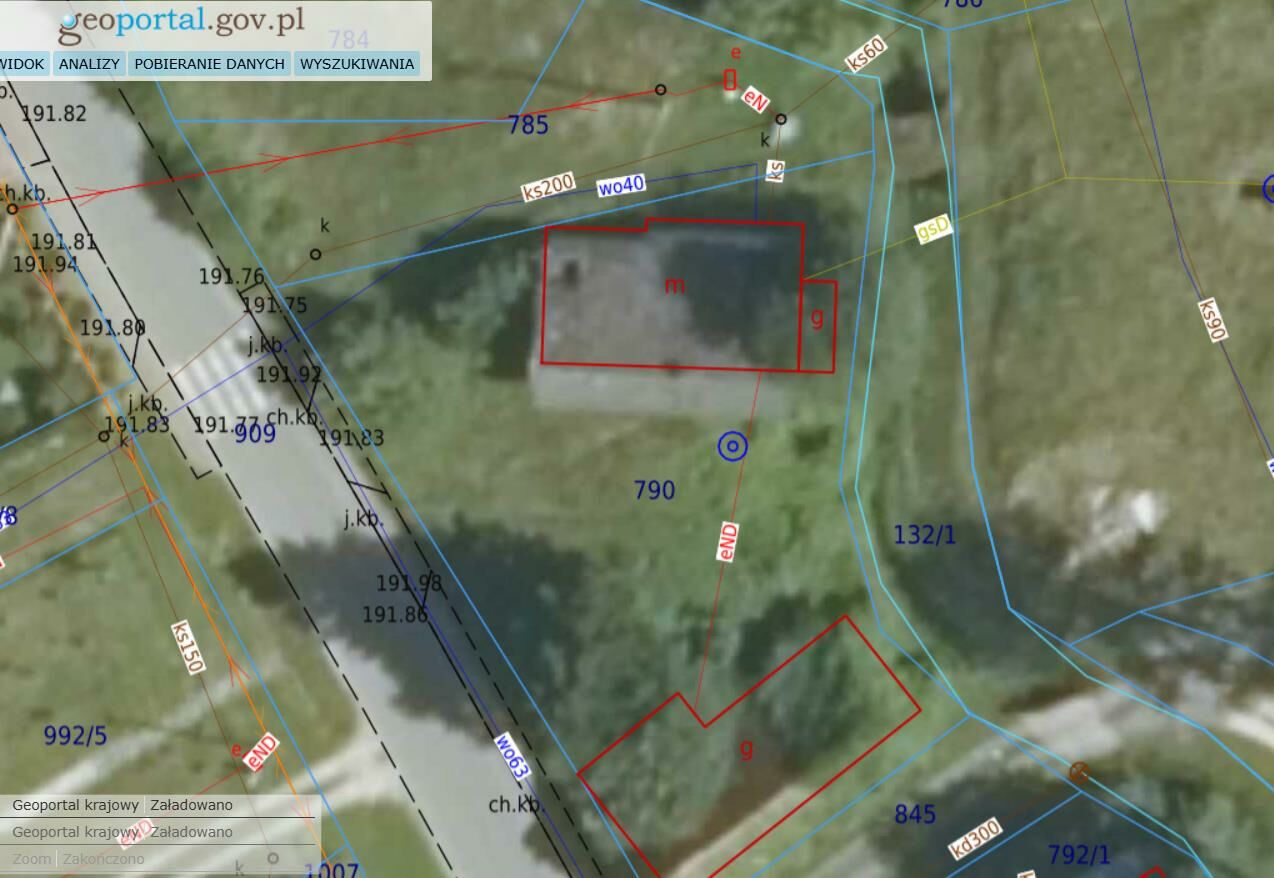Click the orange crossed-circle symbol near kd300
Viewport: 1274px width, 878px height.
(1079, 772)
